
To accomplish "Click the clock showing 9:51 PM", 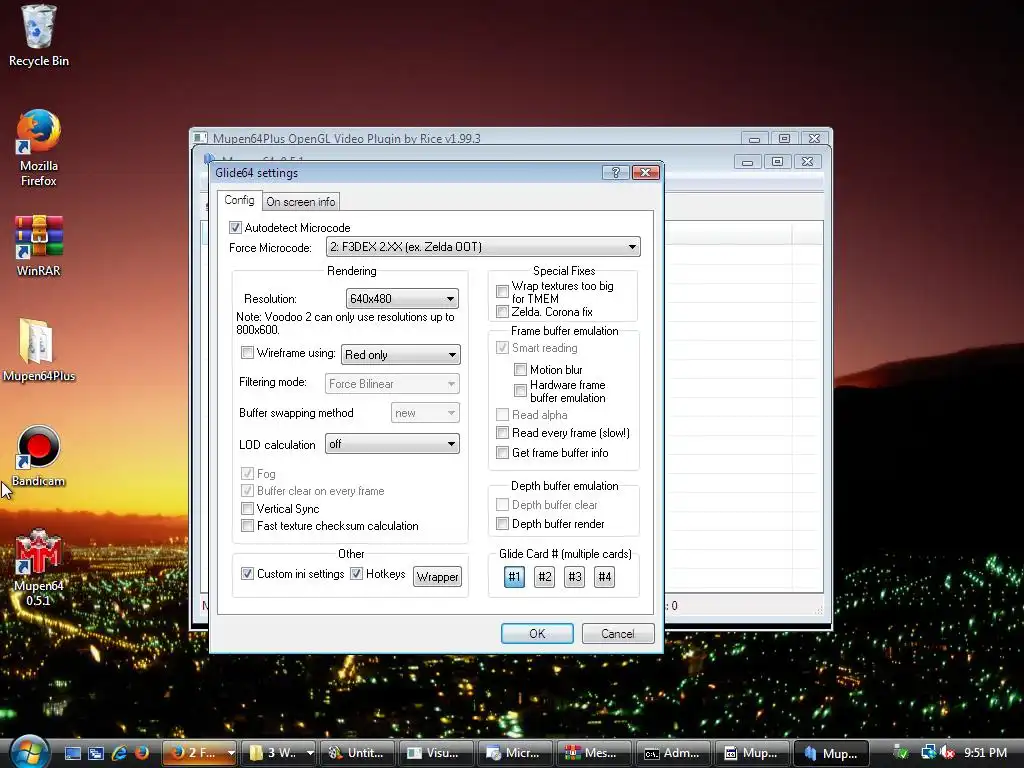I will pos(985,753).
